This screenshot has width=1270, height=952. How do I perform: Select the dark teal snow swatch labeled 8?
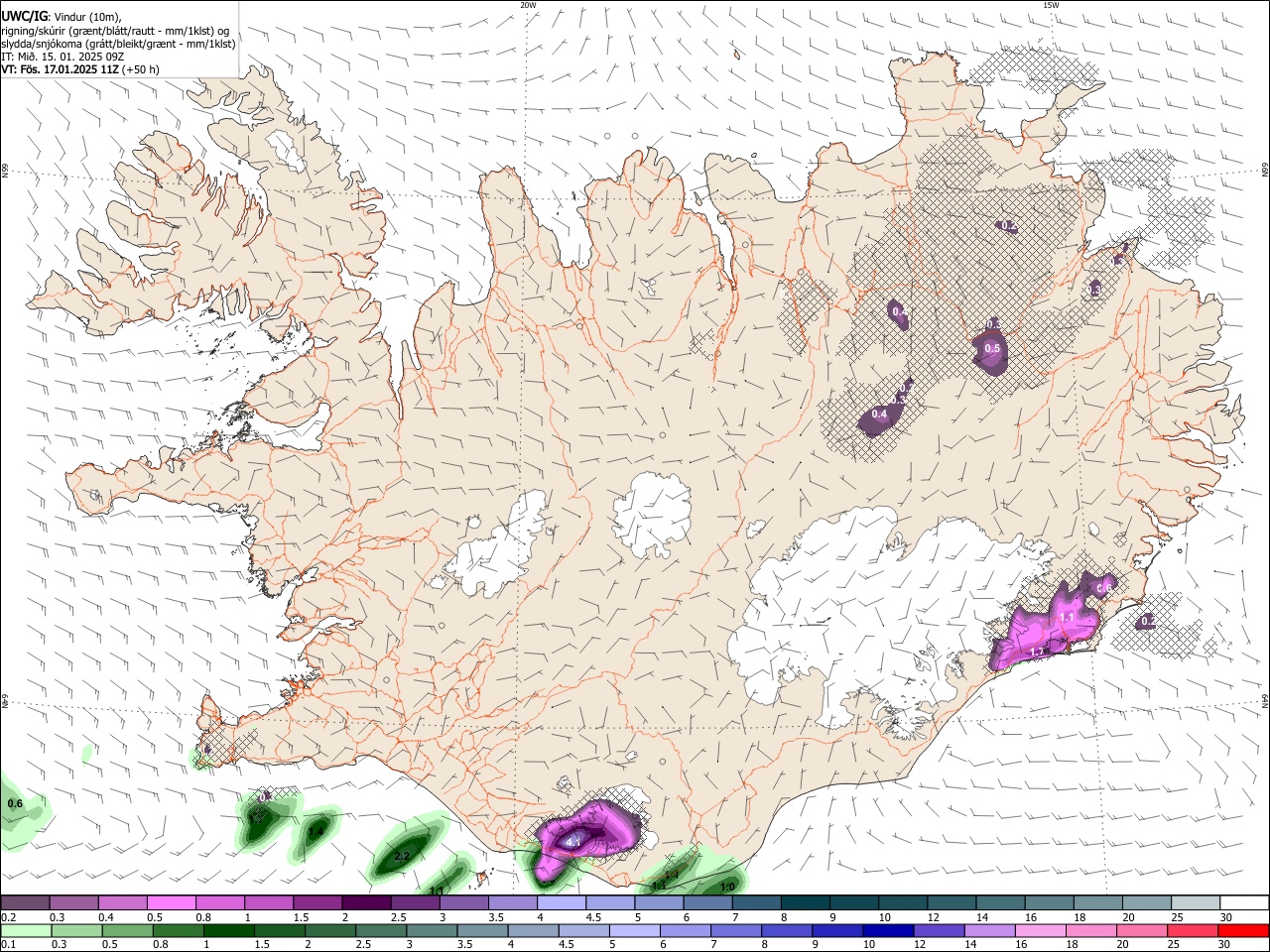click(806, 902)
